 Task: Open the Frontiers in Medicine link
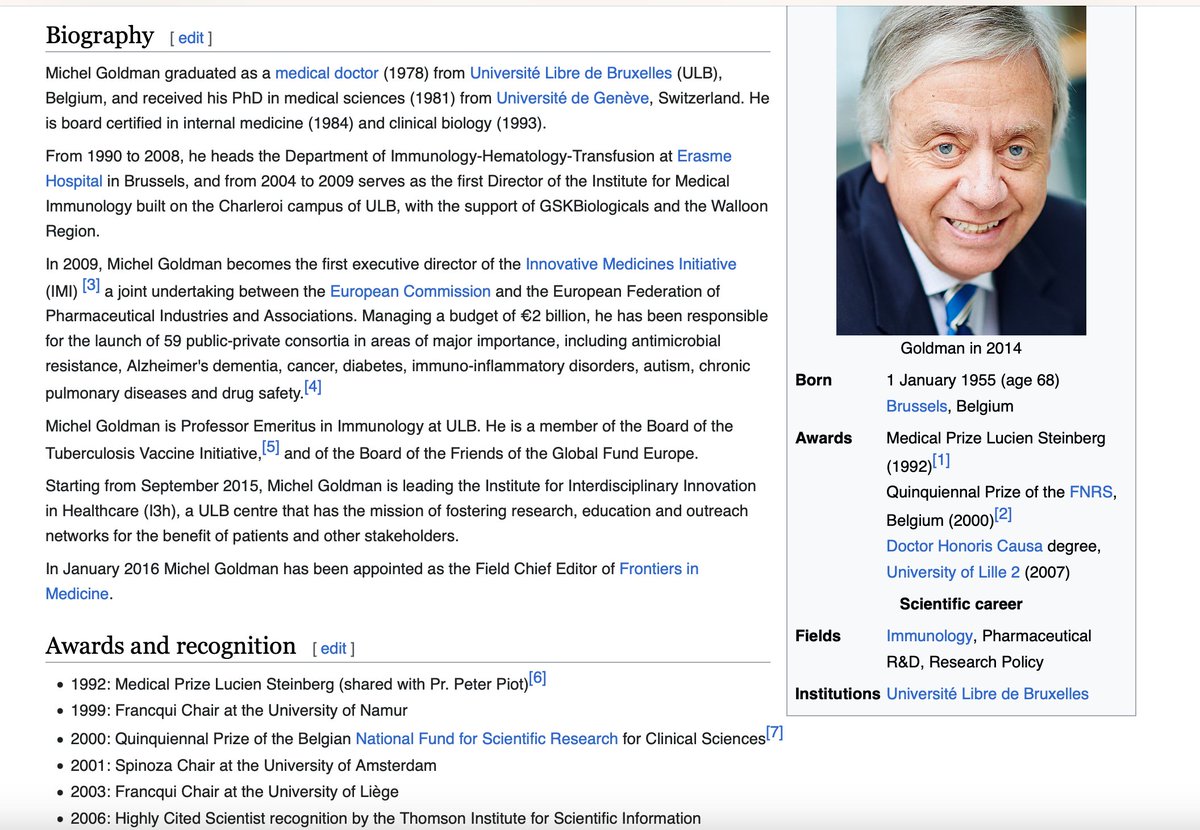658,569
